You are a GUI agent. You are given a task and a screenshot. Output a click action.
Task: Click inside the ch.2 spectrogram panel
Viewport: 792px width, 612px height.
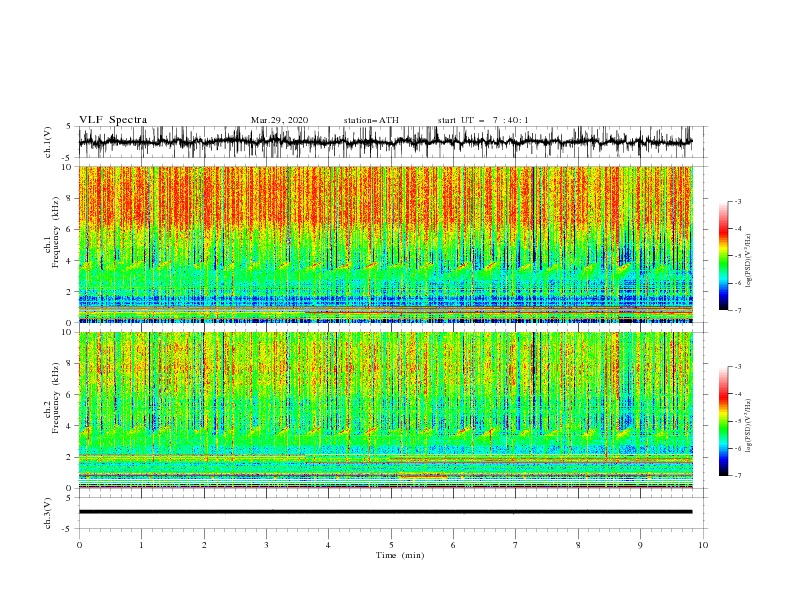pos(385,410)
